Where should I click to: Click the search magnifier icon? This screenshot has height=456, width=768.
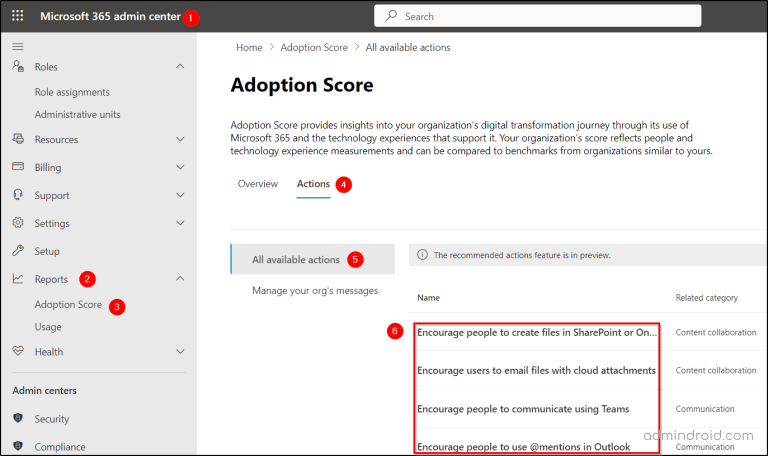[x=391, y=16]
